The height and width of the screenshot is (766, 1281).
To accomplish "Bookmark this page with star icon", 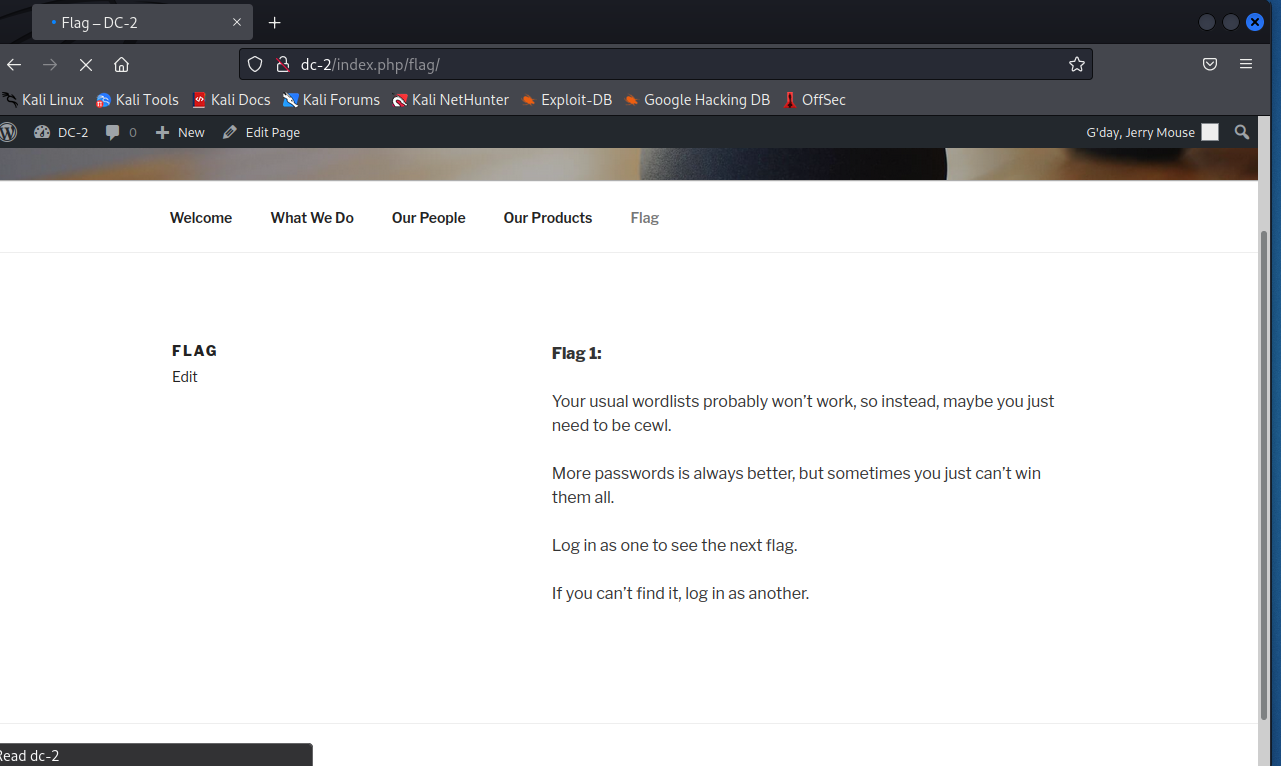I will click(x=1076, y=64).
